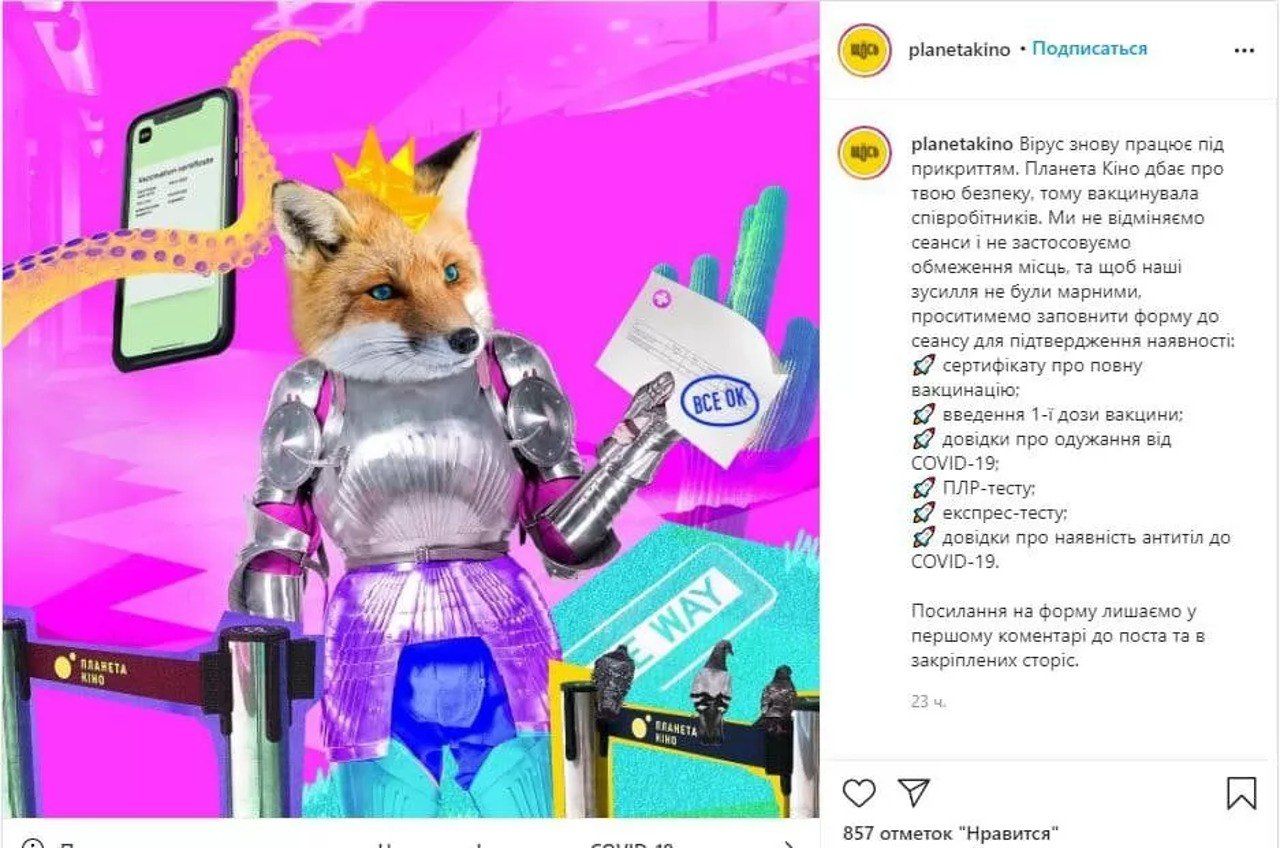Click the ВСЕ ОК stamp in image
The height and width of the screenshot is (848, 1280).
coord(719,401)
